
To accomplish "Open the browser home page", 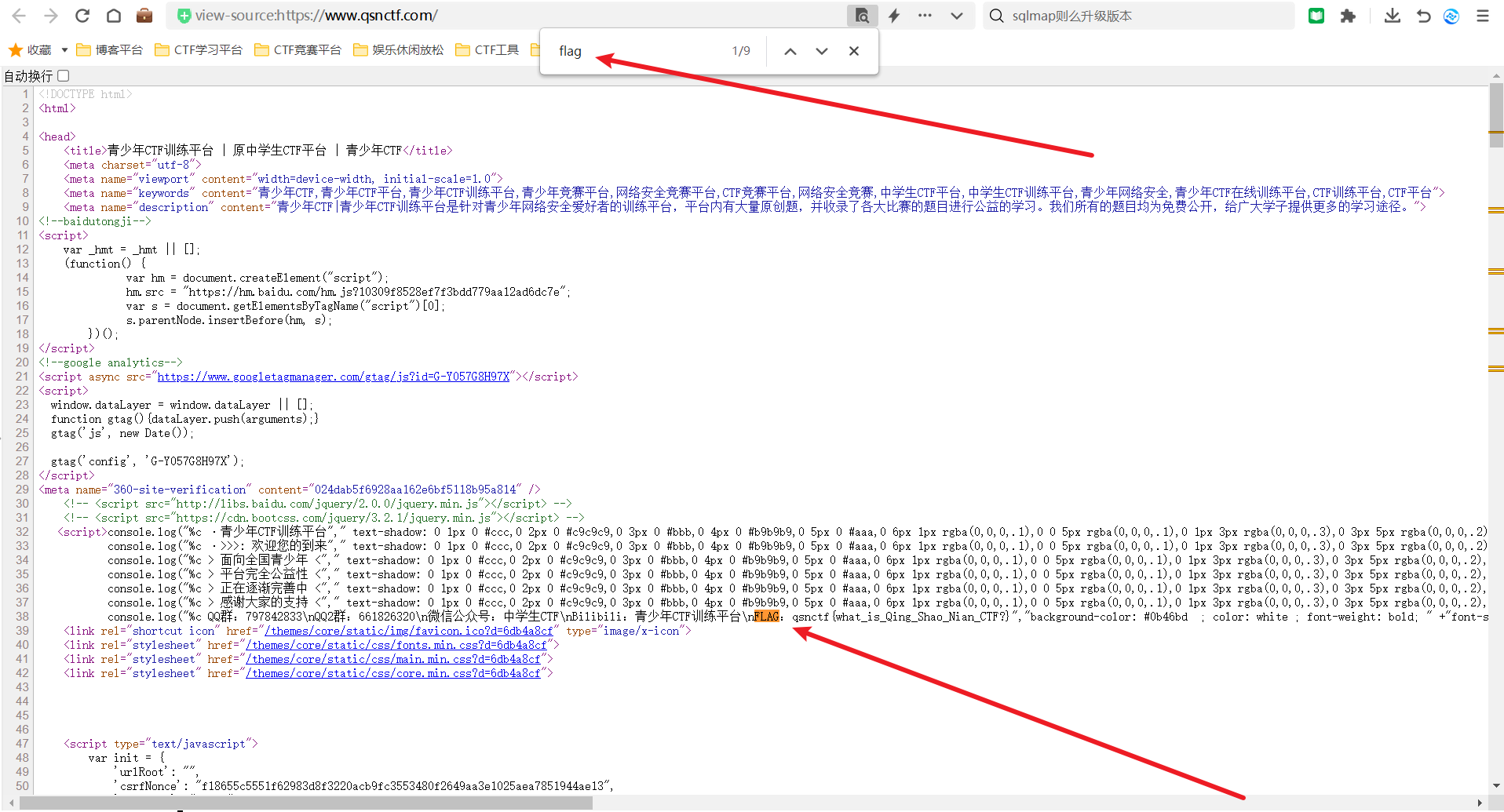I will [x=114, y=16].
